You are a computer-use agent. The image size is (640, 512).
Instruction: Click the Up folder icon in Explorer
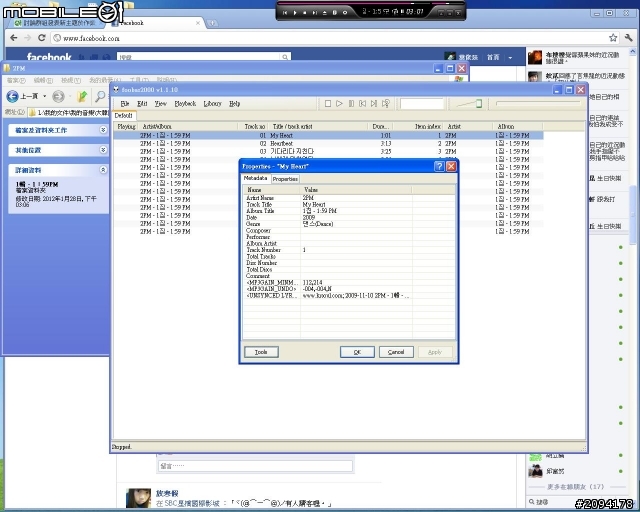click(x=82, y=96)
